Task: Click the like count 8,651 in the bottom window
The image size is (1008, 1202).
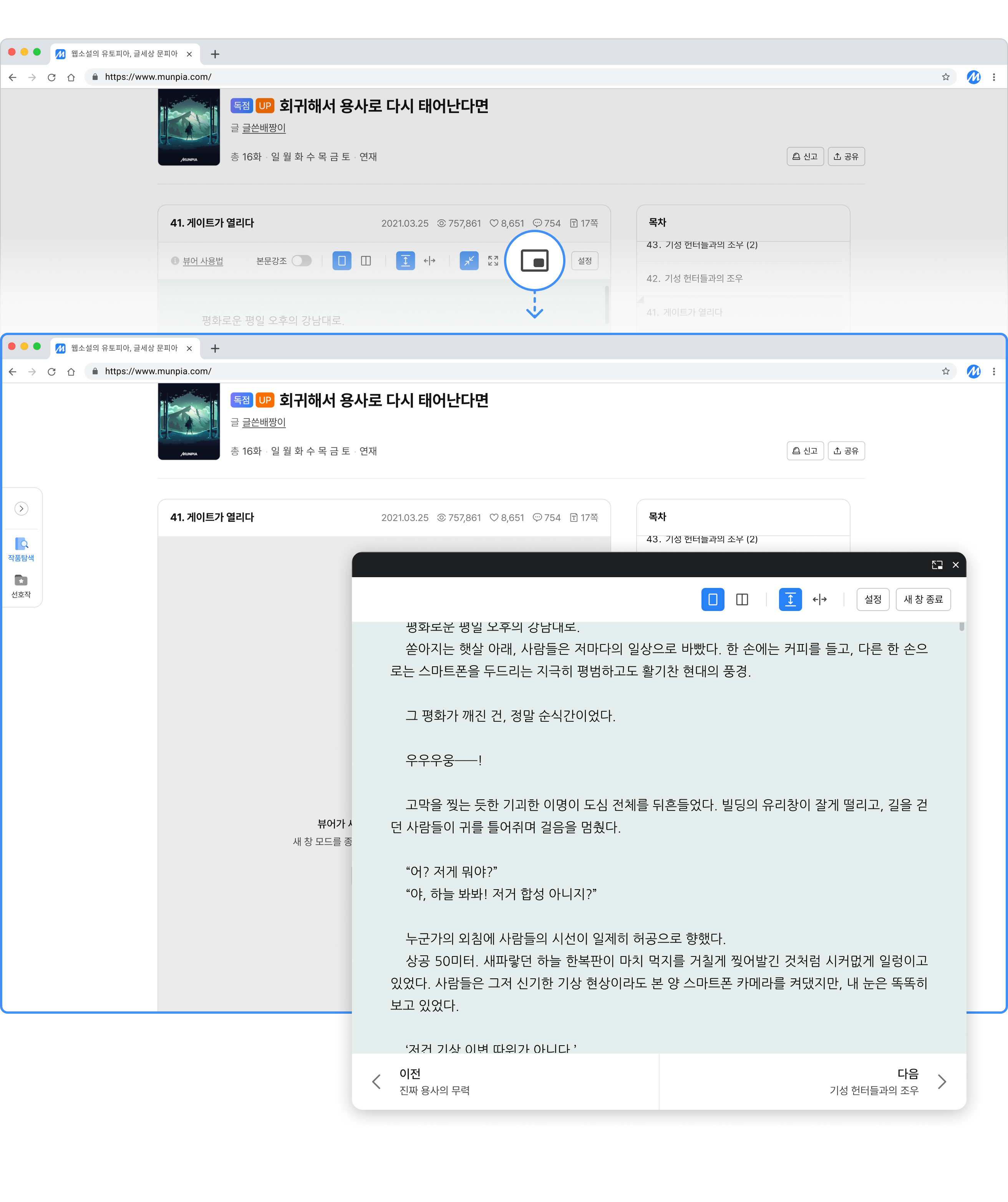Action: [507, 518]
